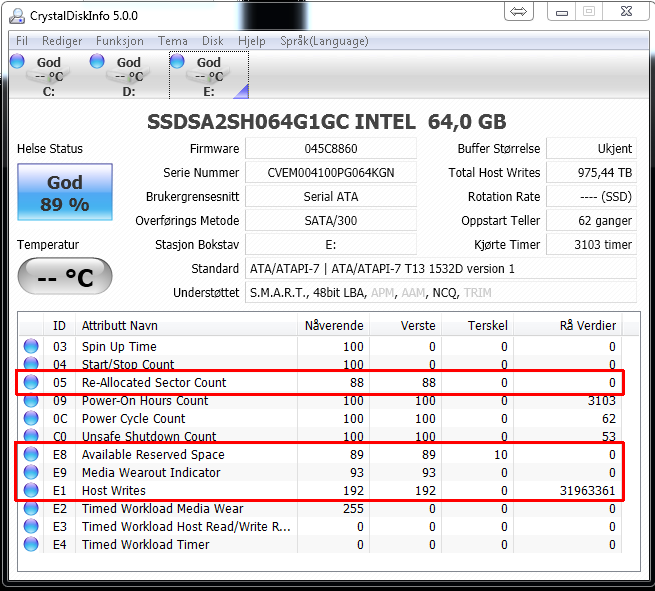The width and height of the screenshot is (655, 591).
Task: Click status orb of Power Cycle Count row
Action: 31,418
